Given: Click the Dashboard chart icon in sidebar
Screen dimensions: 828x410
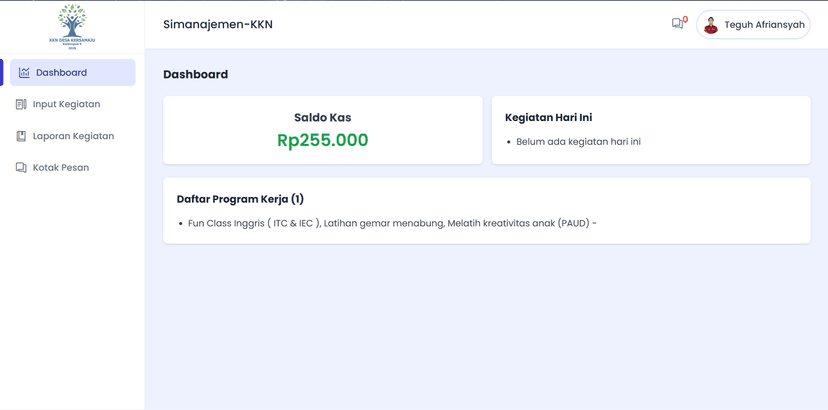Looking at the screenshot, I should [24, 73].
